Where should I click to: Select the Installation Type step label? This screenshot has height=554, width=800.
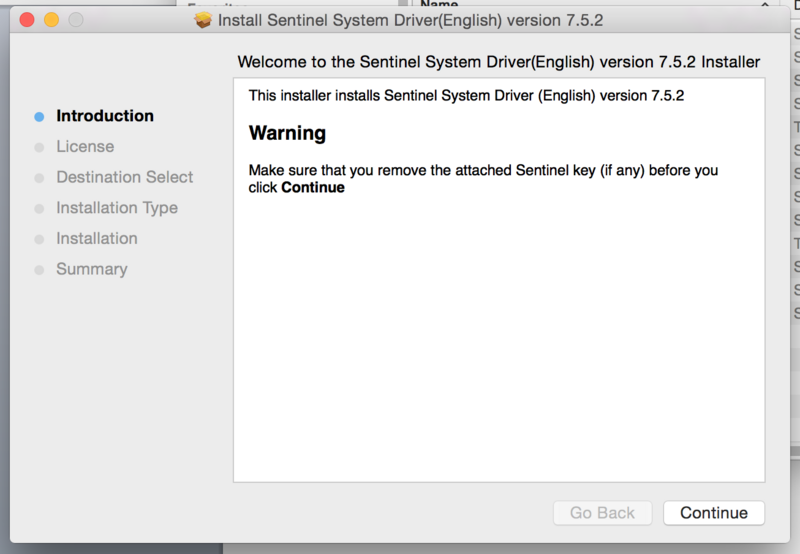[x=117, y=208]
